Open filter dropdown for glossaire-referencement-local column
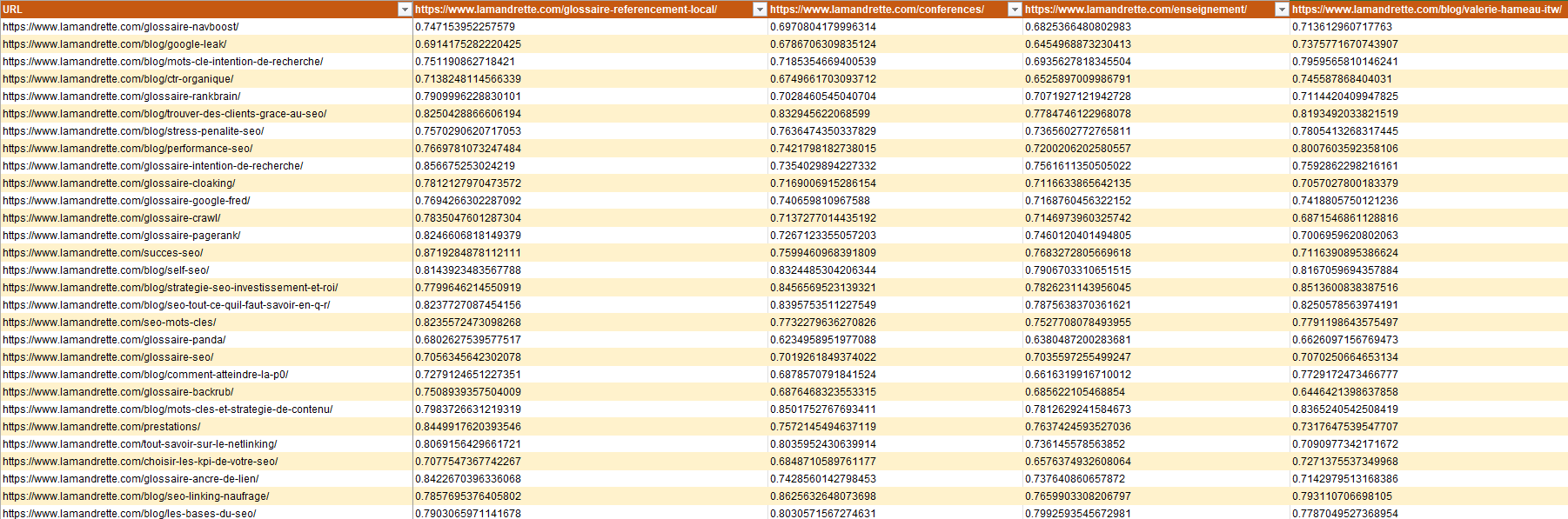The image size is (1568, 519). 759,10
